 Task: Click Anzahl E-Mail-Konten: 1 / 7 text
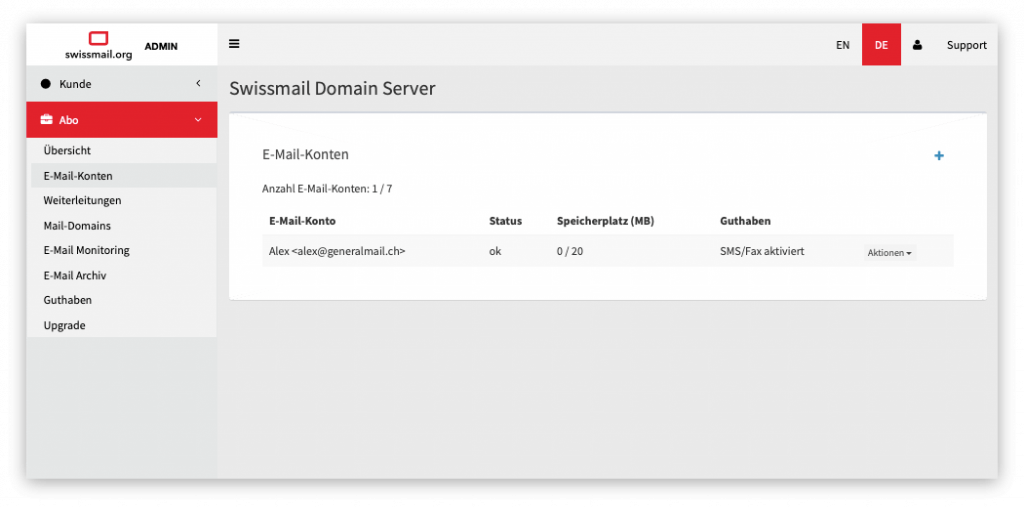tap(327, 189)
